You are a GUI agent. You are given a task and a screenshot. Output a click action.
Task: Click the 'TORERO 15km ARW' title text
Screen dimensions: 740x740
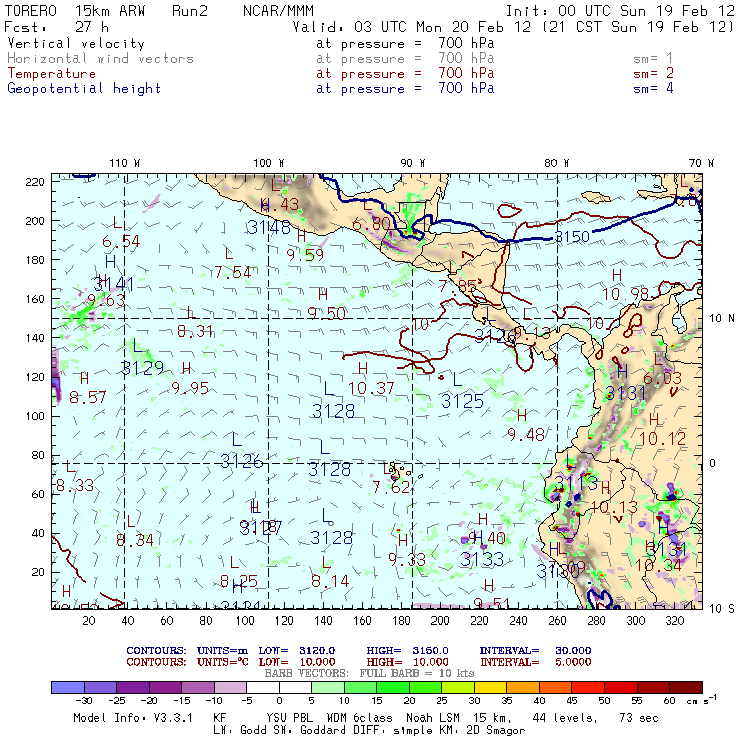click(x=75, y=11)
